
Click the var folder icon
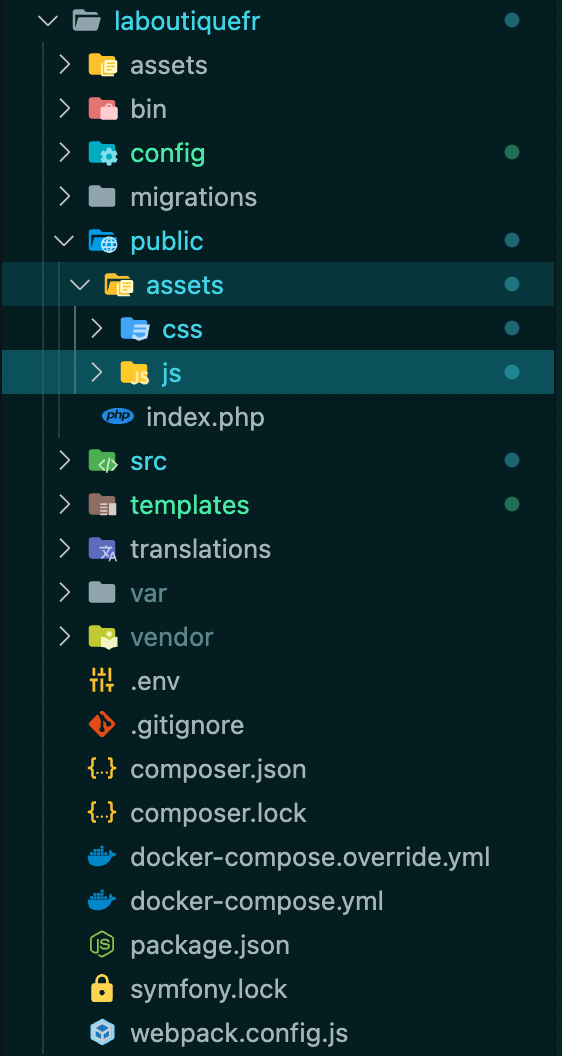pyautogui.click(x=102, y=593)
